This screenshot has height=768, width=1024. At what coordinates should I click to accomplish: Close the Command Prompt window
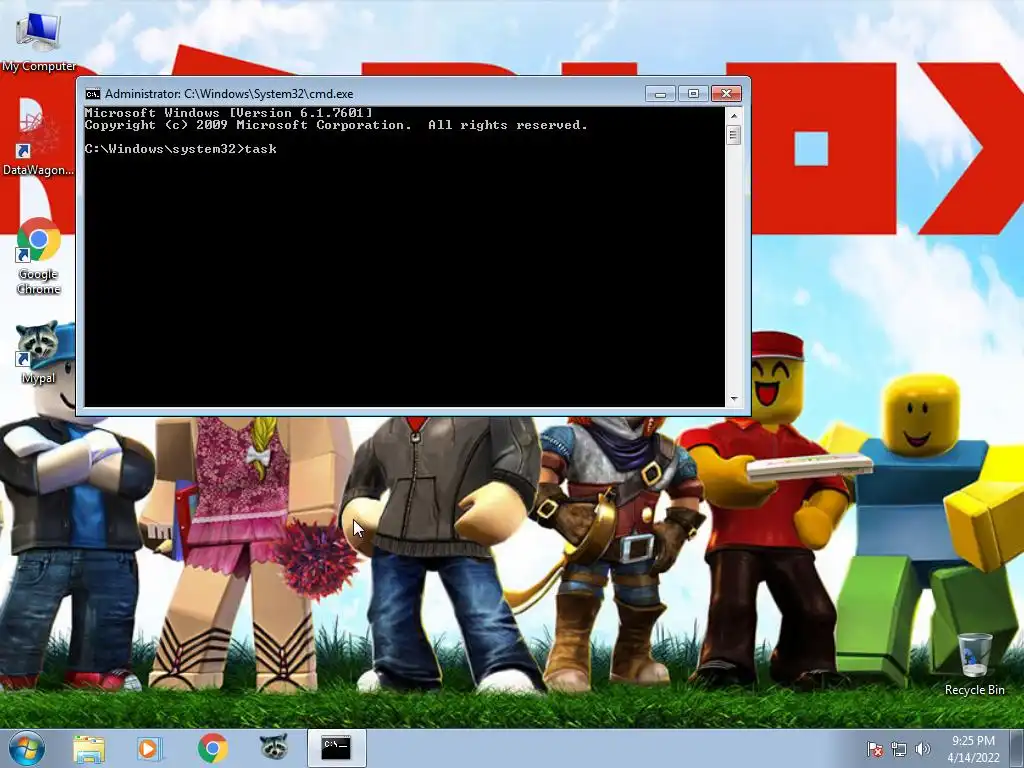coord(726,94)
